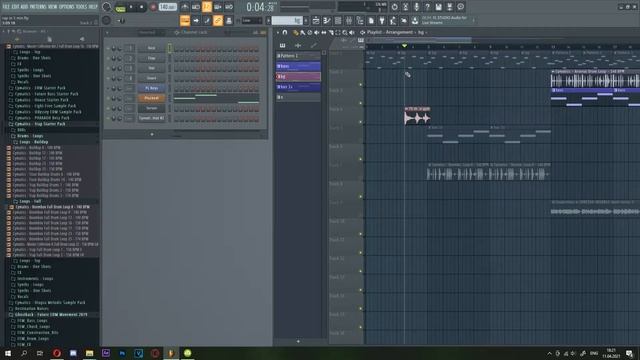Toggle the countdown before recording icon

(196, 7)
